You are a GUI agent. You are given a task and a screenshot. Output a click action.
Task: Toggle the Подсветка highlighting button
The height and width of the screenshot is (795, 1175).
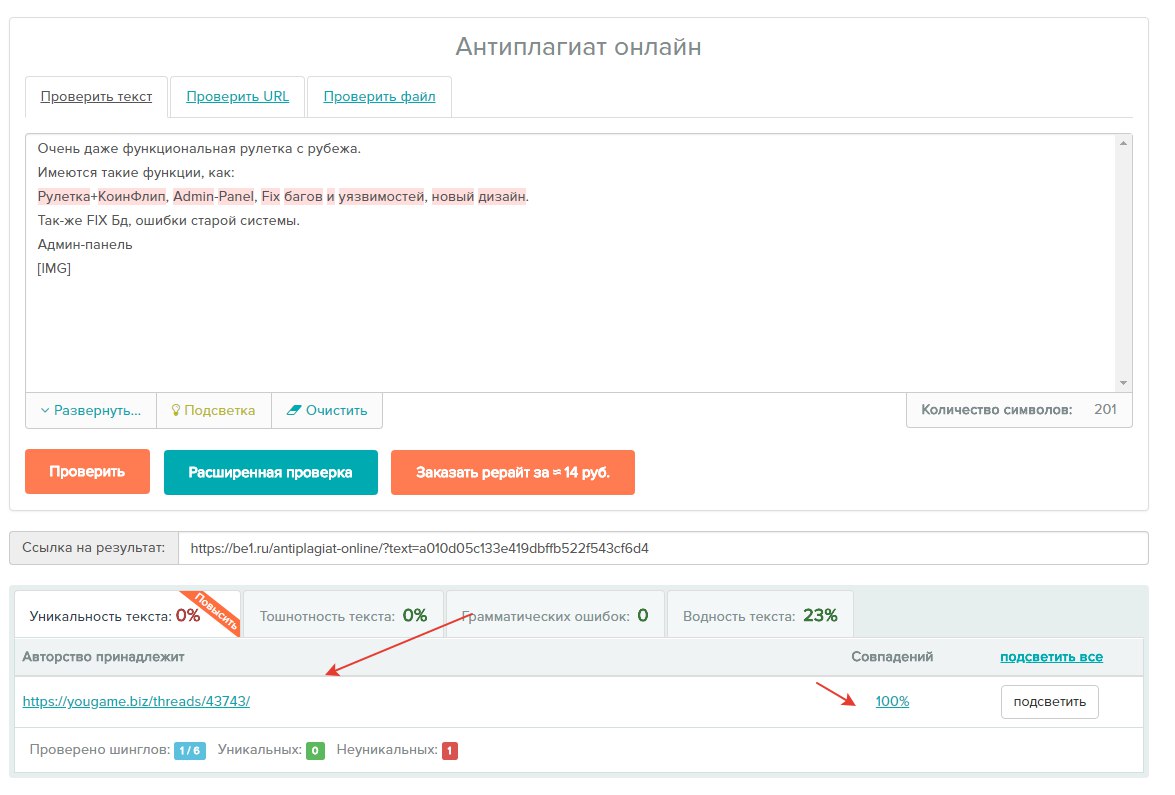click(x=214, y=411)
